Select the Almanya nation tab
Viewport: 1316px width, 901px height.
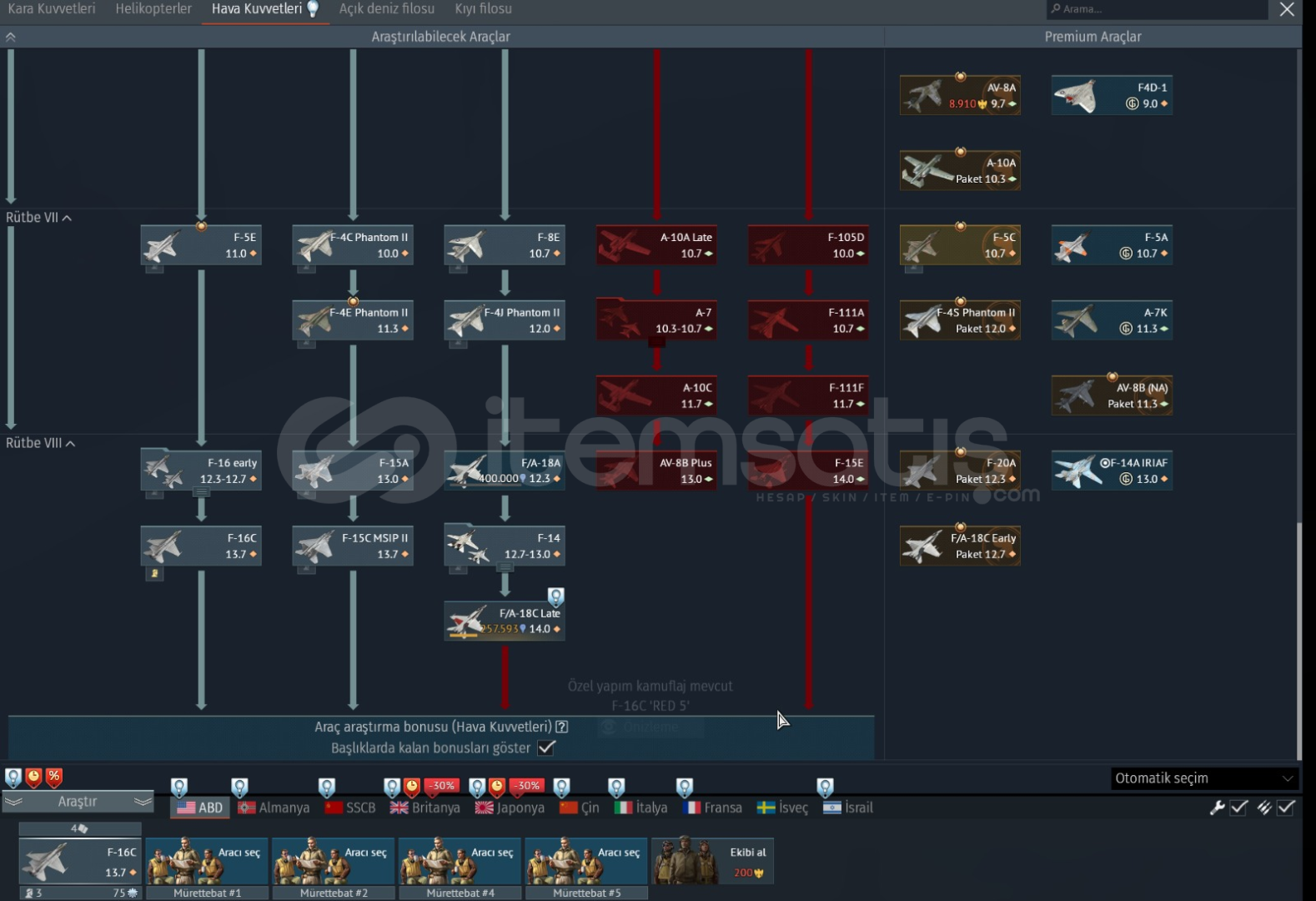pos(274,808)
